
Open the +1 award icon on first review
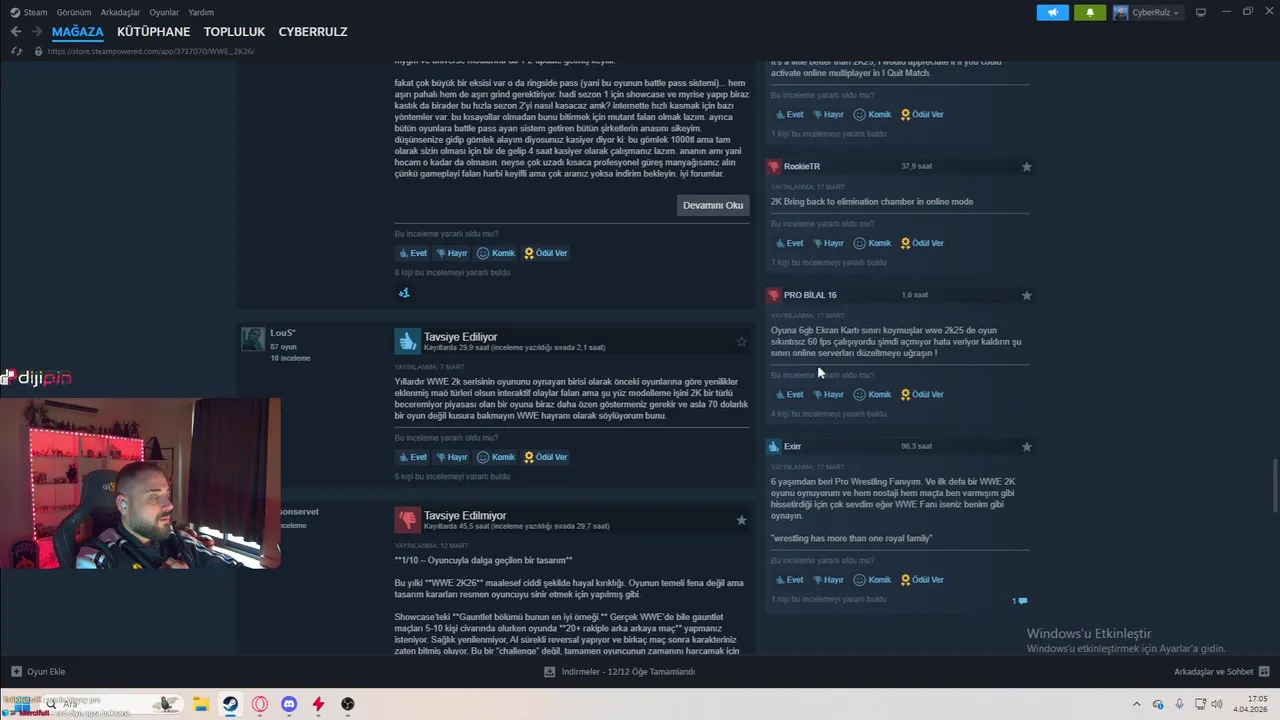(x=404, y=293)
